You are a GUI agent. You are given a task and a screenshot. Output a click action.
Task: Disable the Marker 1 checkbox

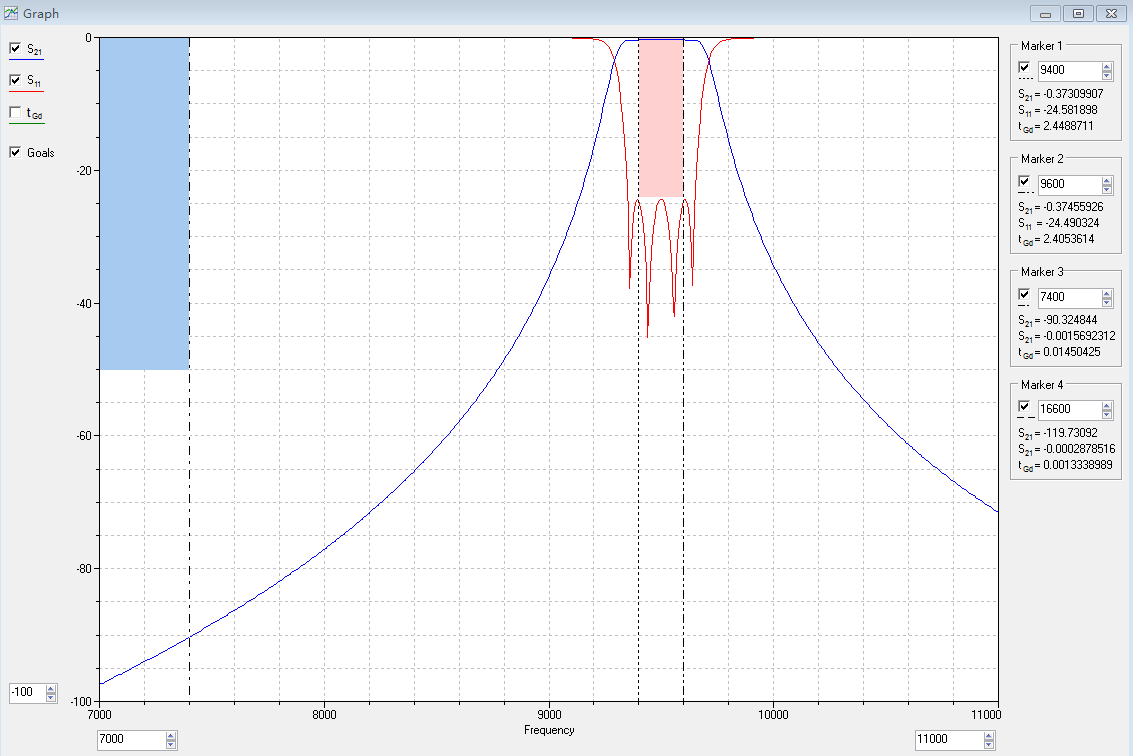point(1024,67)
